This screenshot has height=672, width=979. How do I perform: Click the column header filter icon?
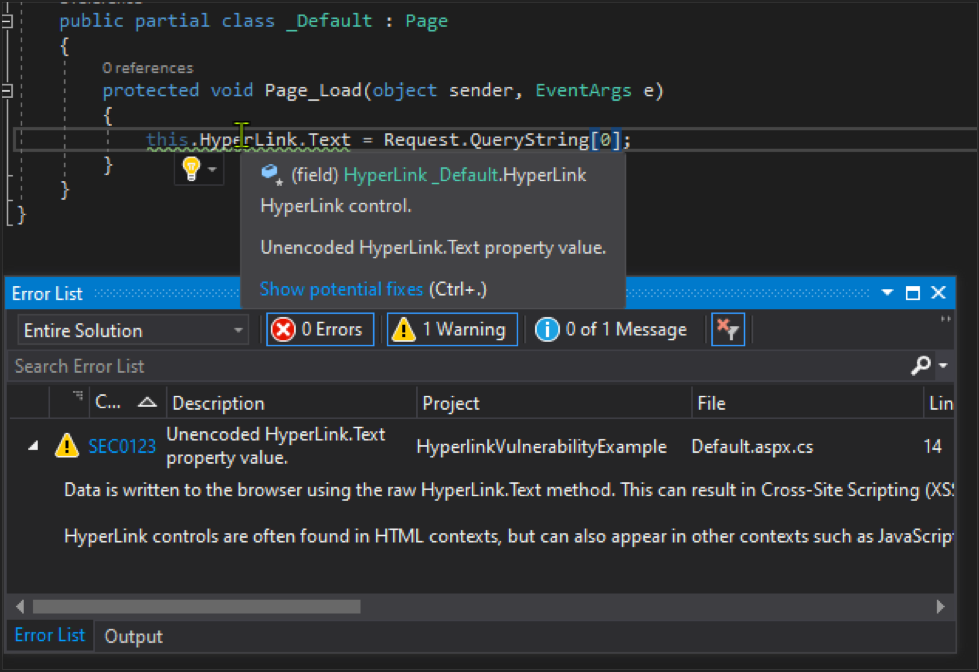click(77, 395)
